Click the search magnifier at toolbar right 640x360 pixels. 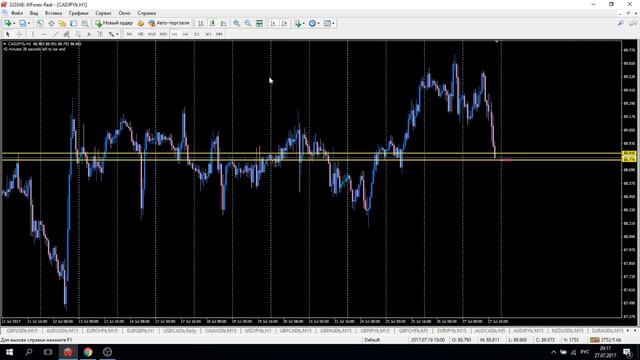tap(621, 23)
